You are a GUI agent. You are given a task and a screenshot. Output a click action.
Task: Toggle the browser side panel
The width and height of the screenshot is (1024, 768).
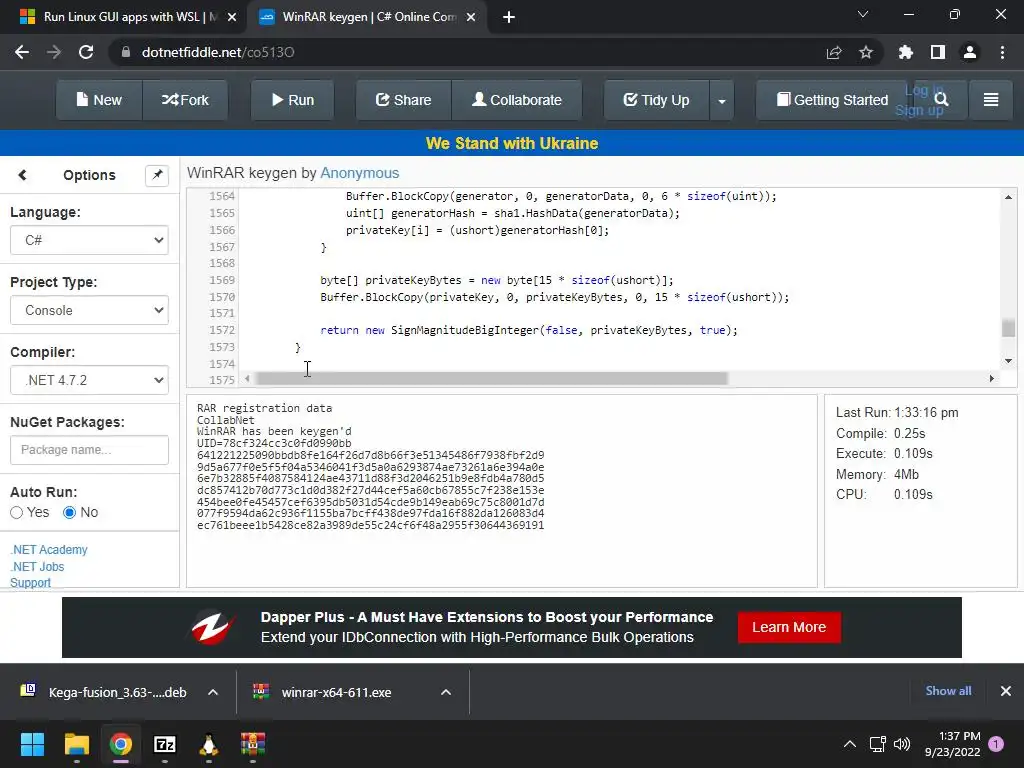pyautogui.click(x=938, y=52)
